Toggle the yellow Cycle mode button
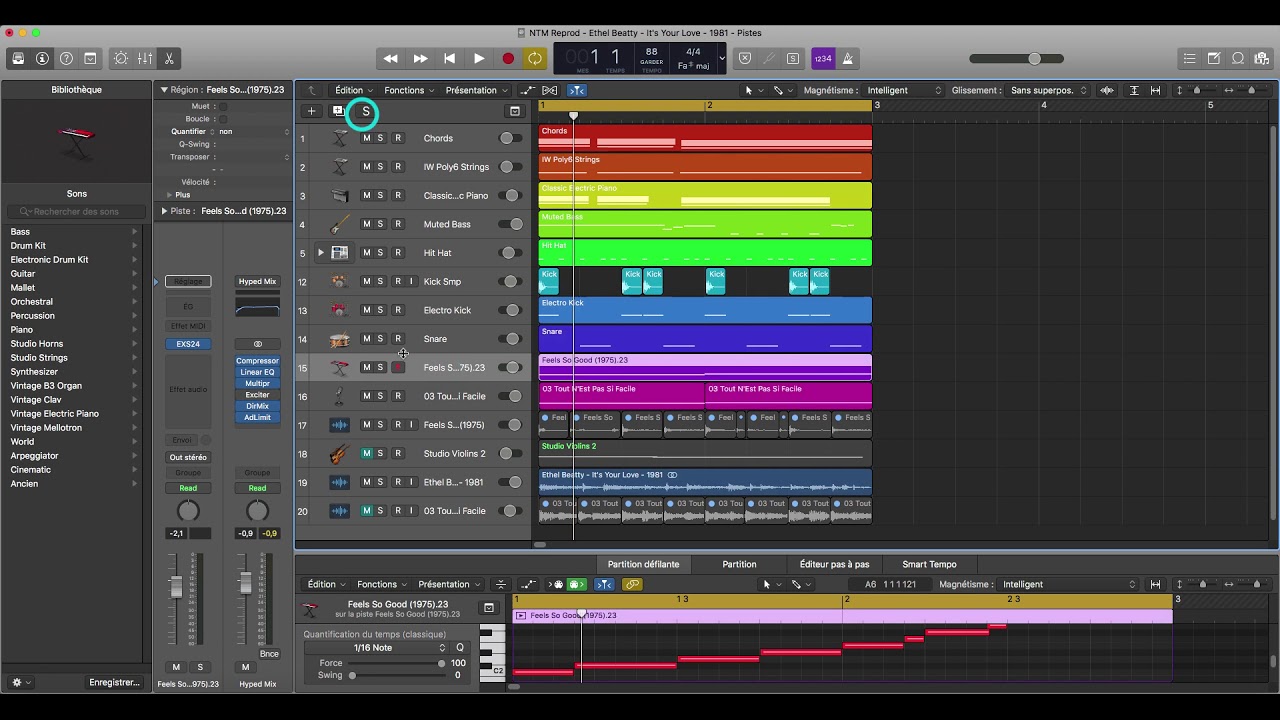 click(535, 59)
